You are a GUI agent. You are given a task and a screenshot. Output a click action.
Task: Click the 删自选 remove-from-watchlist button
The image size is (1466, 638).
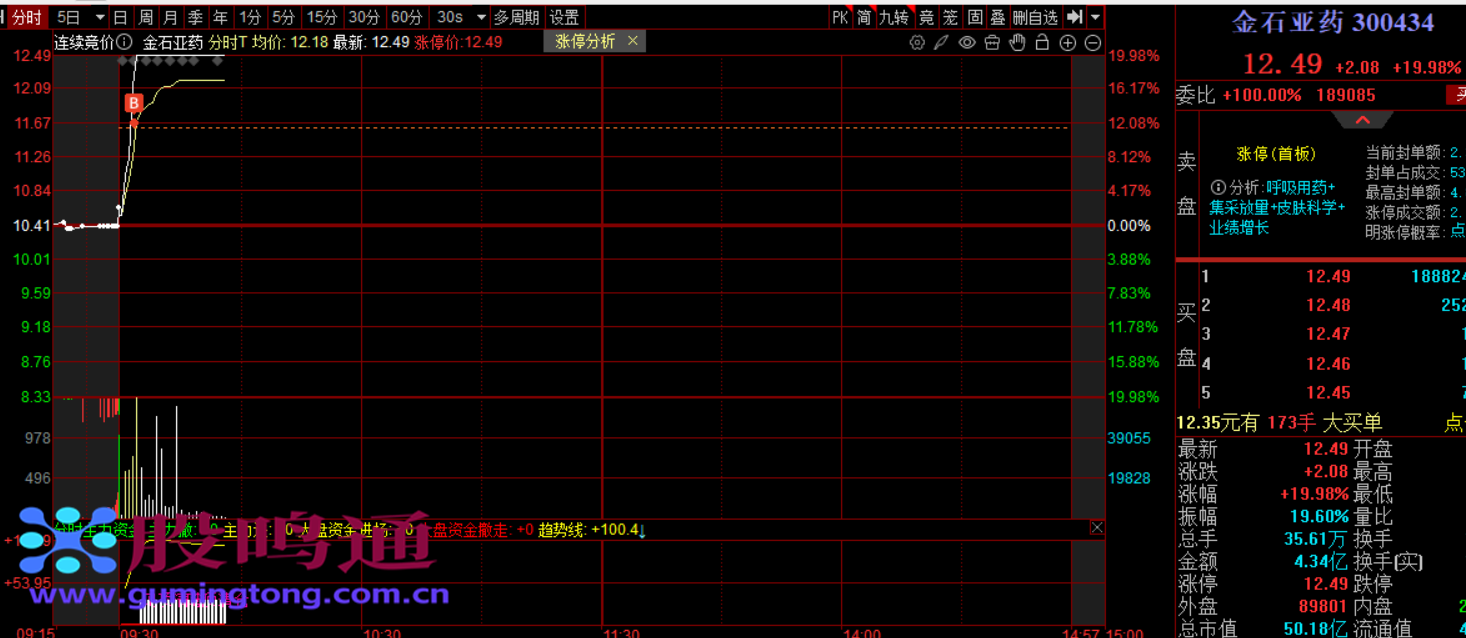coord(1035,17)
